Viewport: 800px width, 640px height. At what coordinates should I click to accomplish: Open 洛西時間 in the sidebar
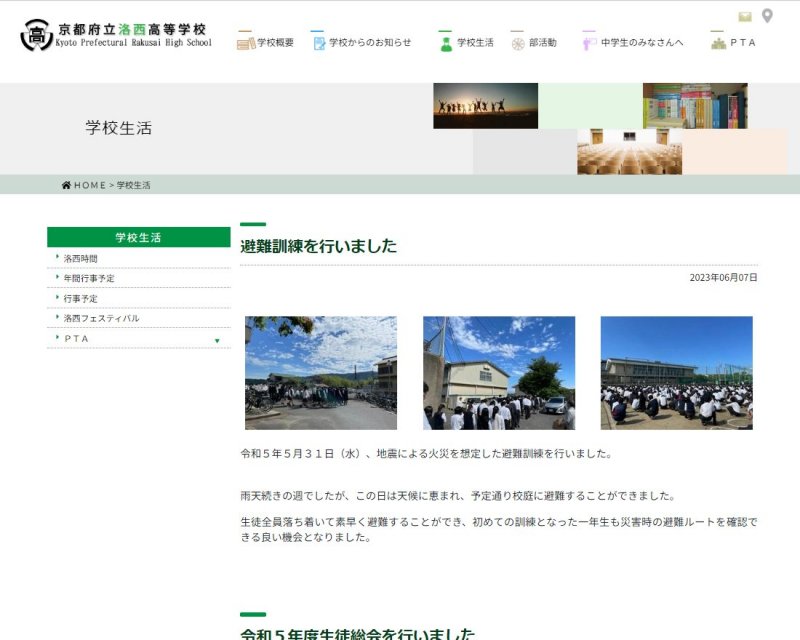[81, 258]
